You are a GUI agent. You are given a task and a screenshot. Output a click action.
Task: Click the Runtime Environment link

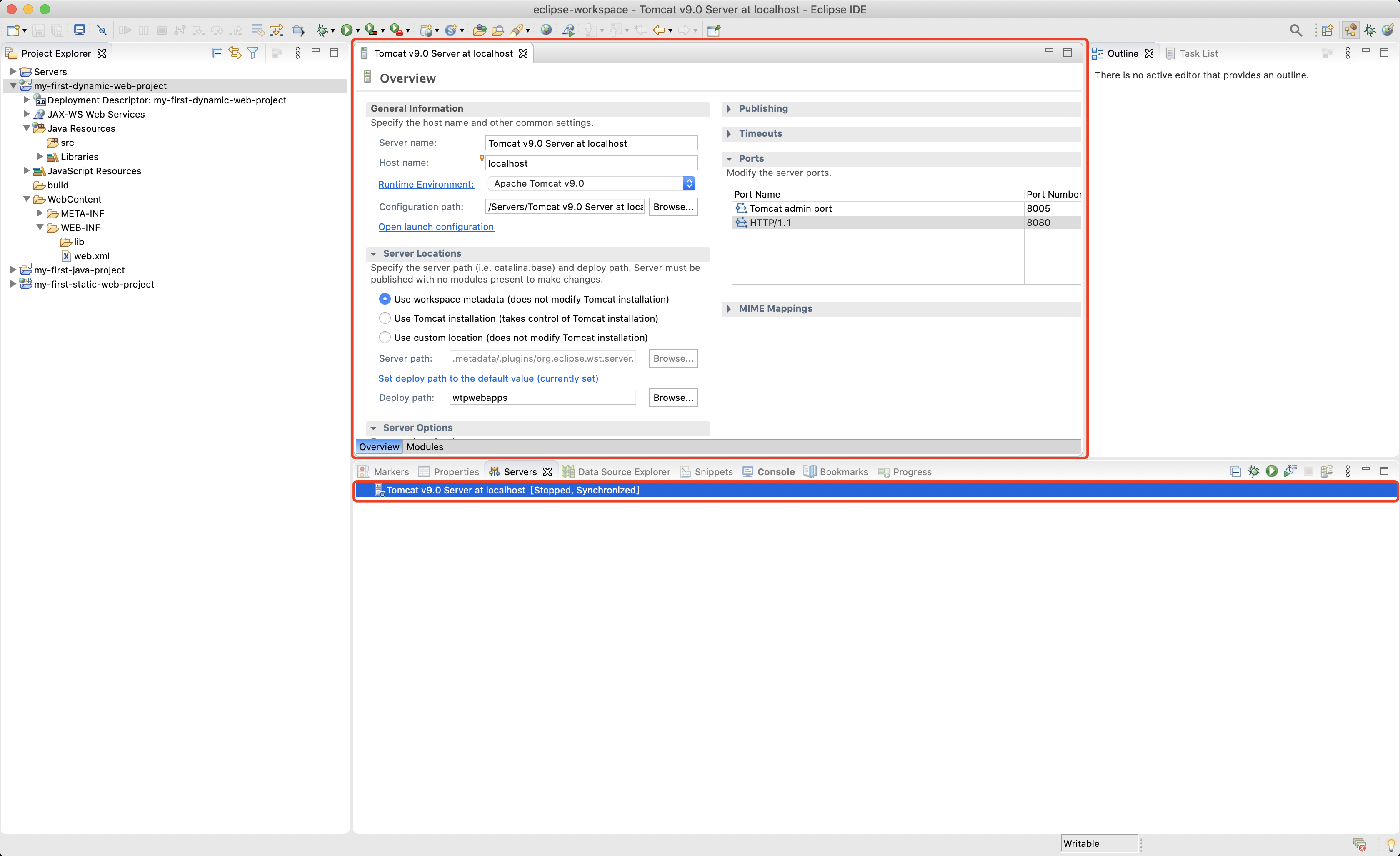pos(426,184)
